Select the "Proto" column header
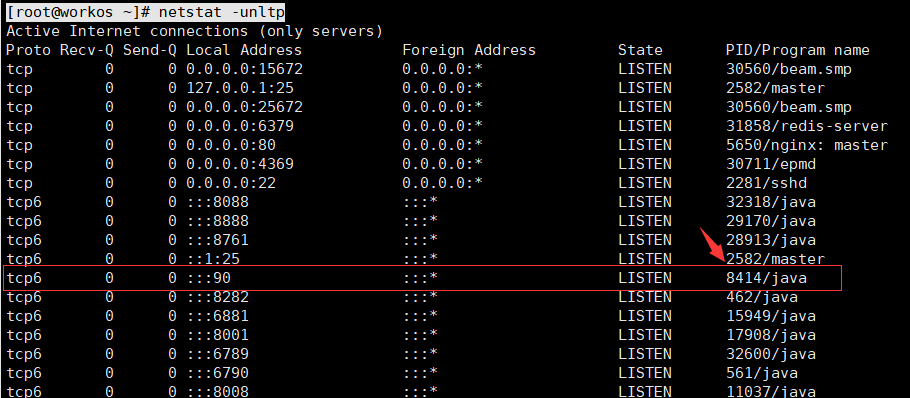The height and width of the screenshot is (398, 910). (x=28, y=50)
